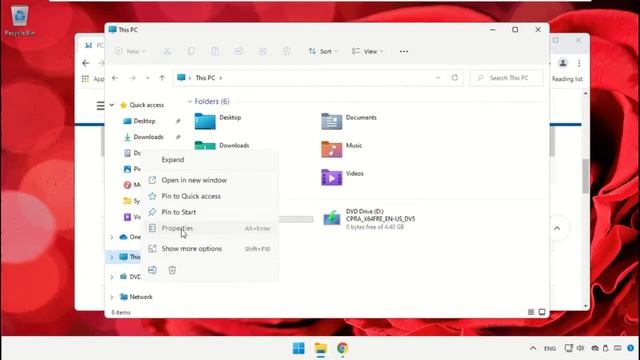Click the Copy icon in toolbar
640x360 pixels.
pyautogui.click(x=191, y=51)
